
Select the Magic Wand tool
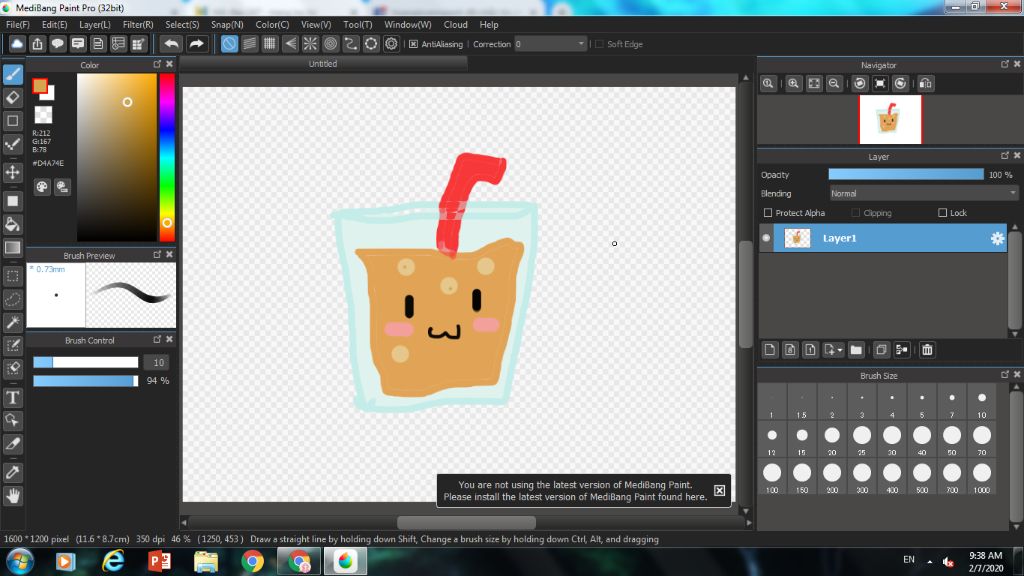tap(12, 322)
